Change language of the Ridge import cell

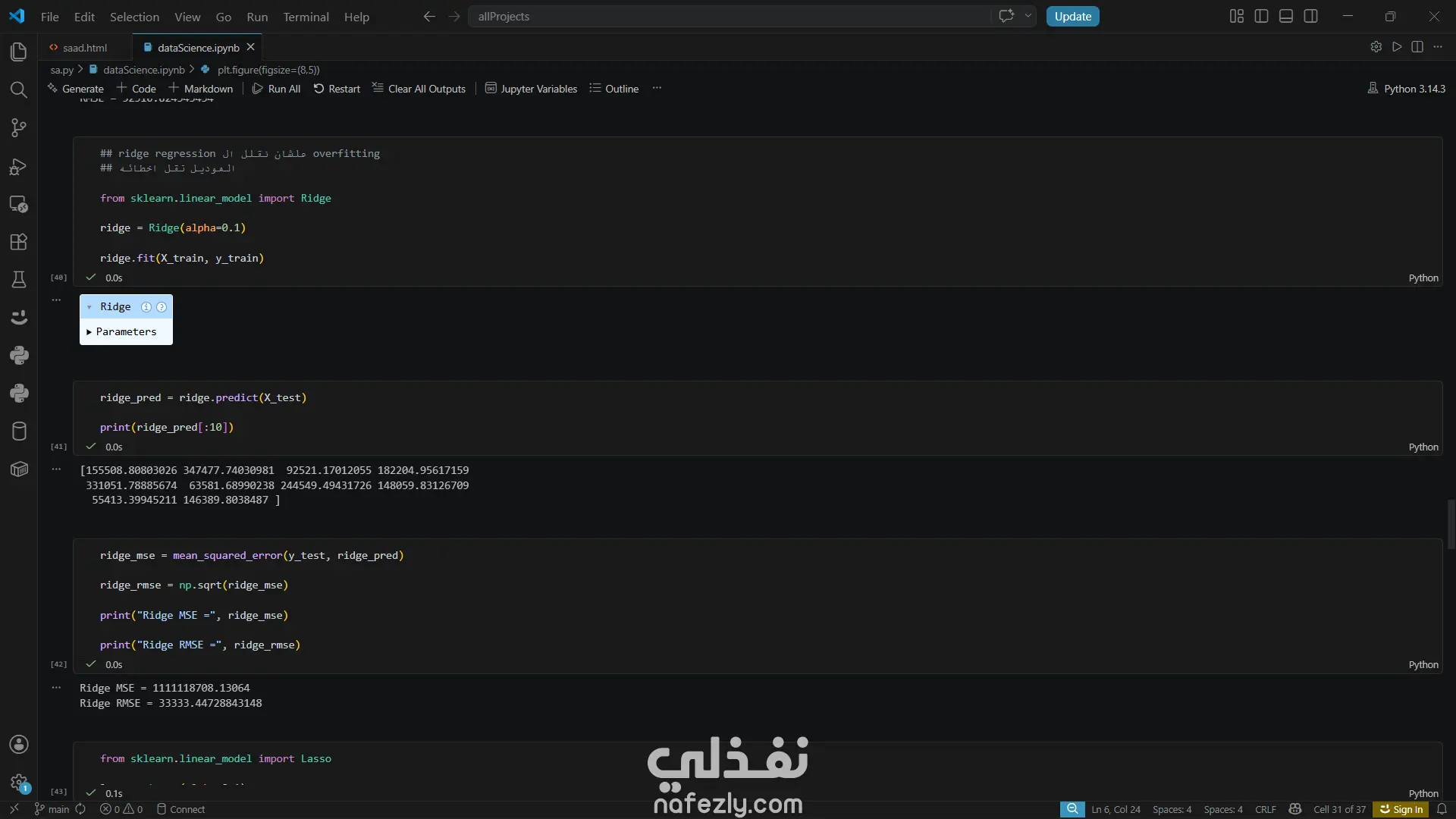click(x=1423, y=278)
